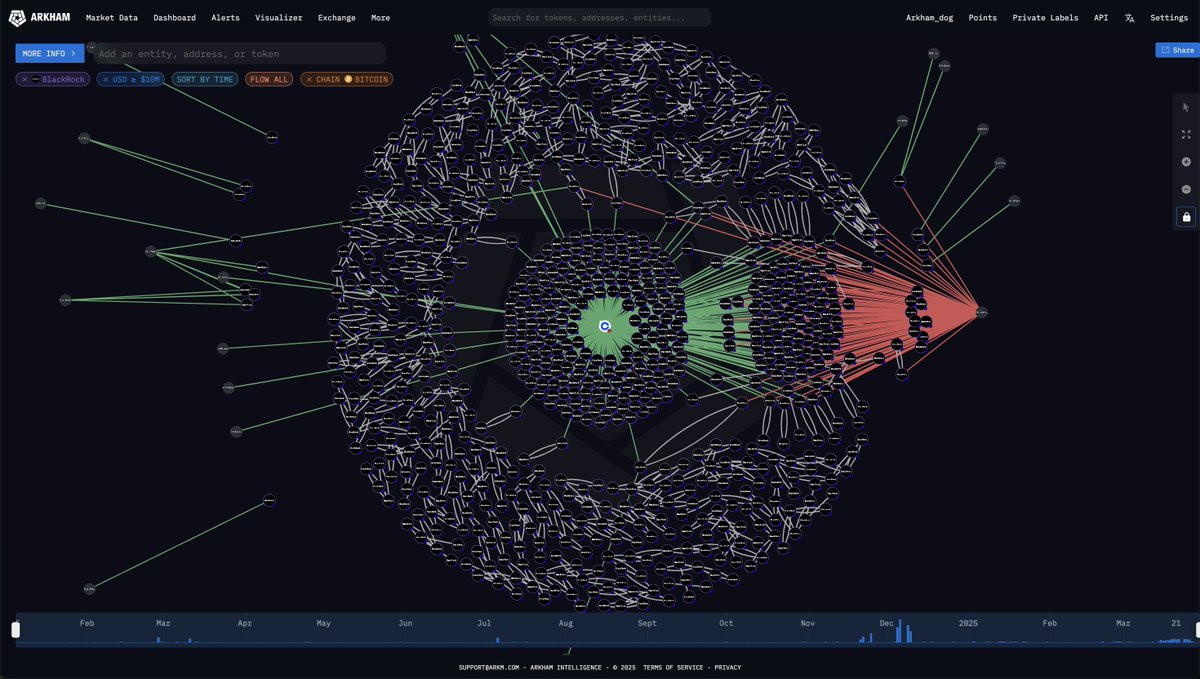The image size is (1200, 679).
Task: Open the Exchange menu item
Action: [337, 18]
